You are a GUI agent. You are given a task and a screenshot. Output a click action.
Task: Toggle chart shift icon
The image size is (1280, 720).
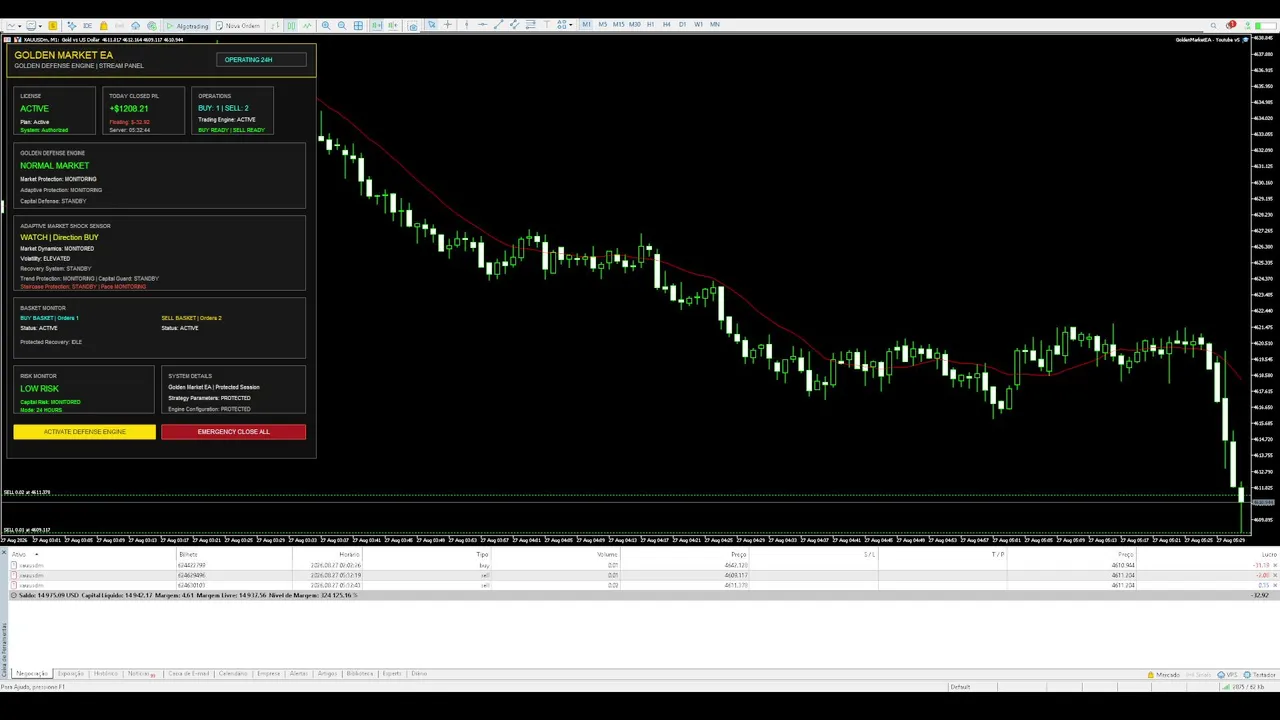[393, 25]
